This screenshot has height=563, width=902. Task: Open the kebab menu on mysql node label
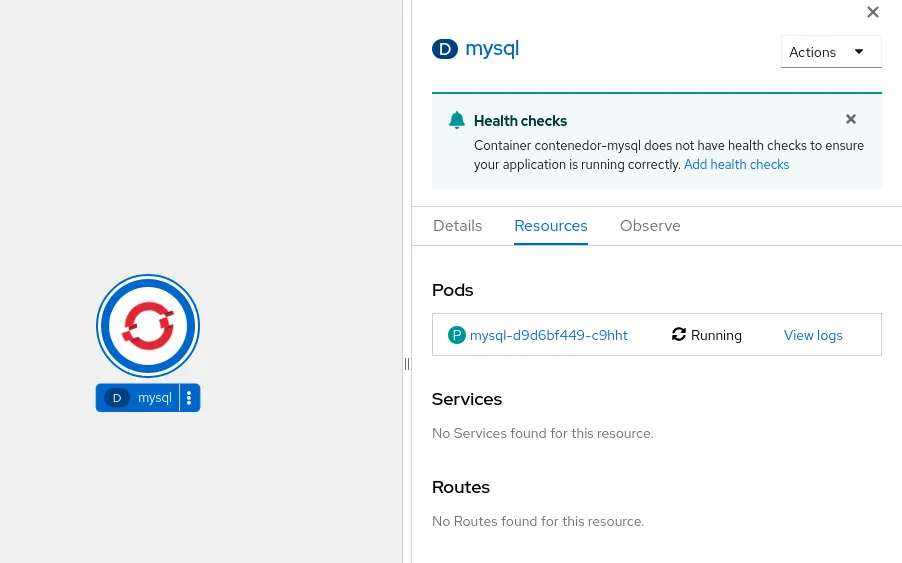[189, 398]
